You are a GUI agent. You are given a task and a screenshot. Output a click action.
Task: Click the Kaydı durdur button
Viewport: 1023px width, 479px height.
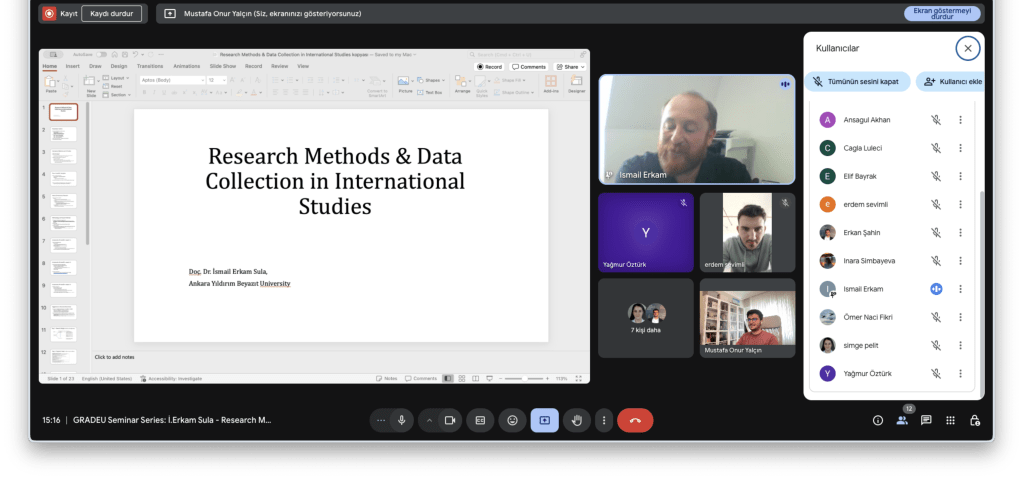(x=111, y=14)
